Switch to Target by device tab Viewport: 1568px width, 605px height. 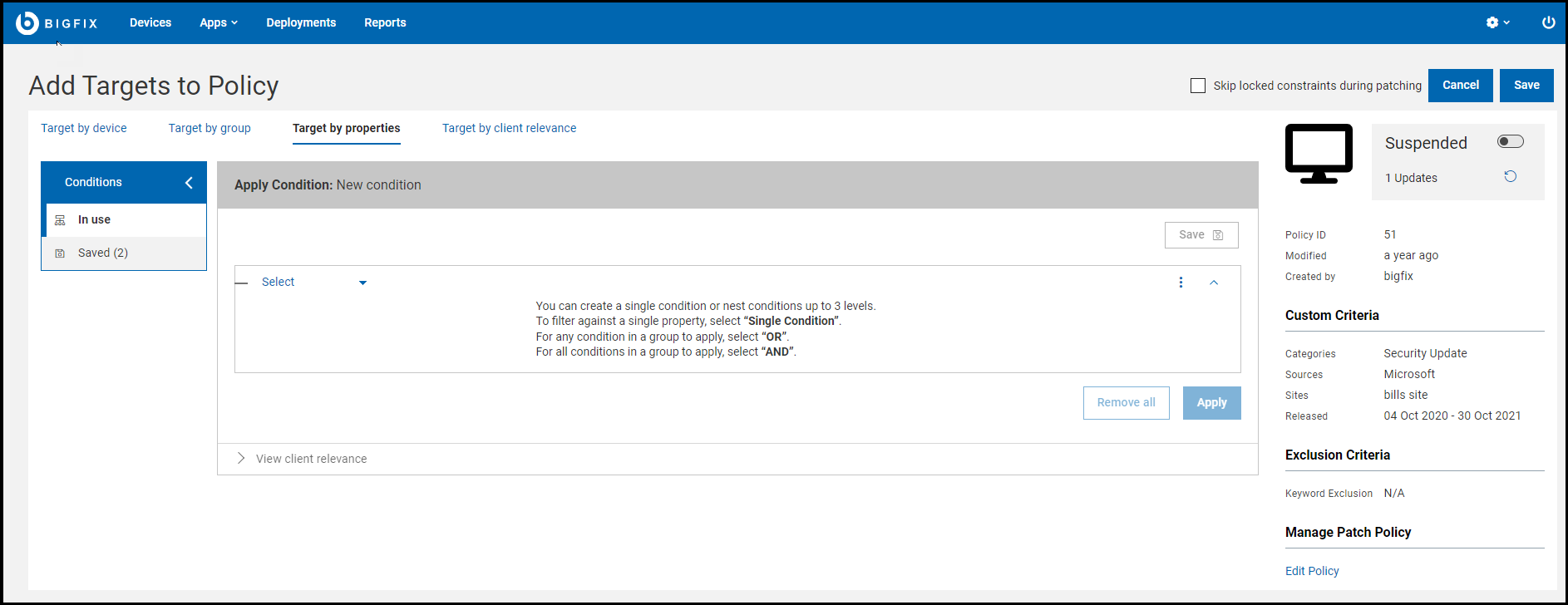click(x=84, y=128)
